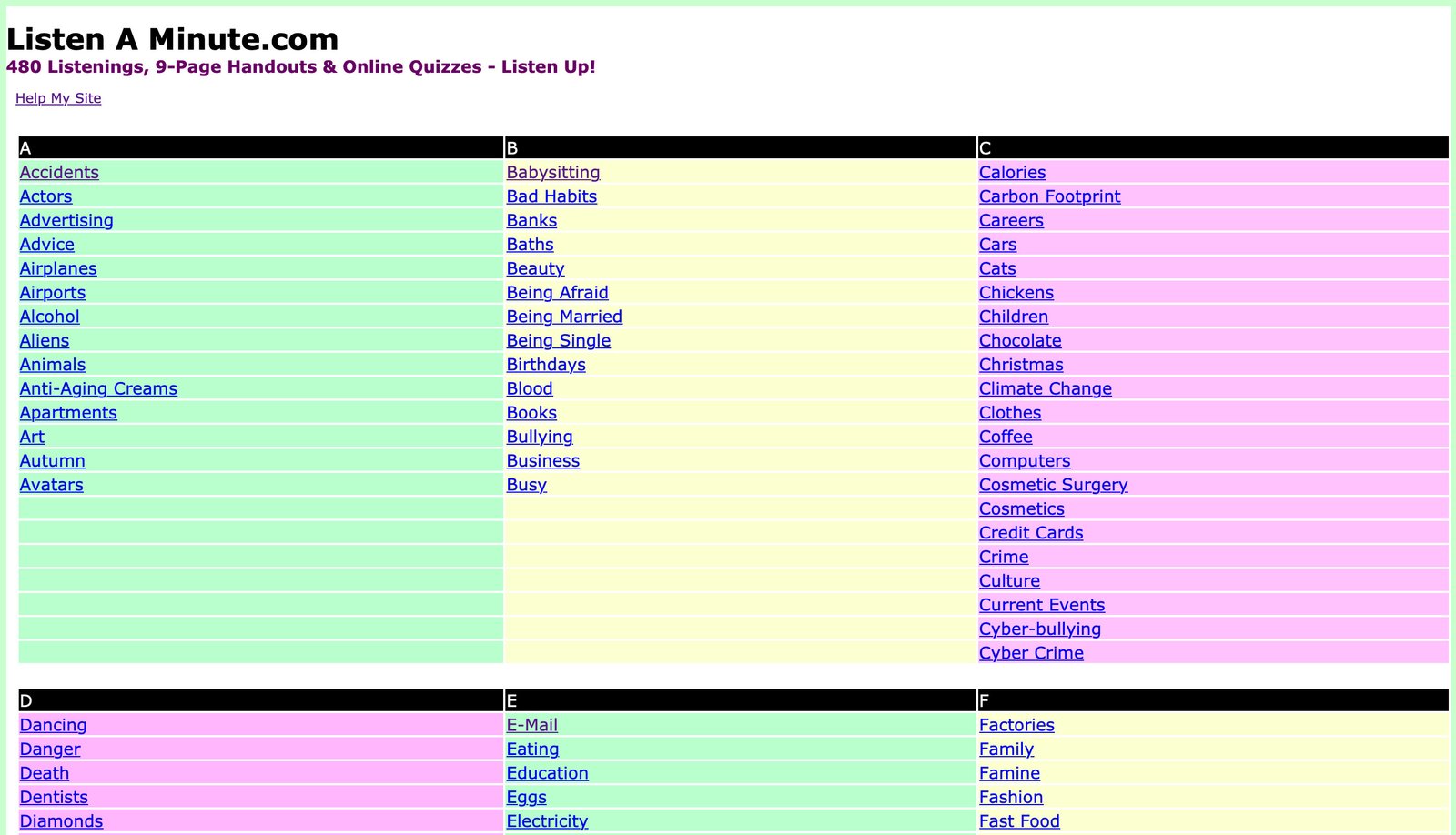Click the Listen A Minute.com heading

pyautogui.click(x=172, y=39)
